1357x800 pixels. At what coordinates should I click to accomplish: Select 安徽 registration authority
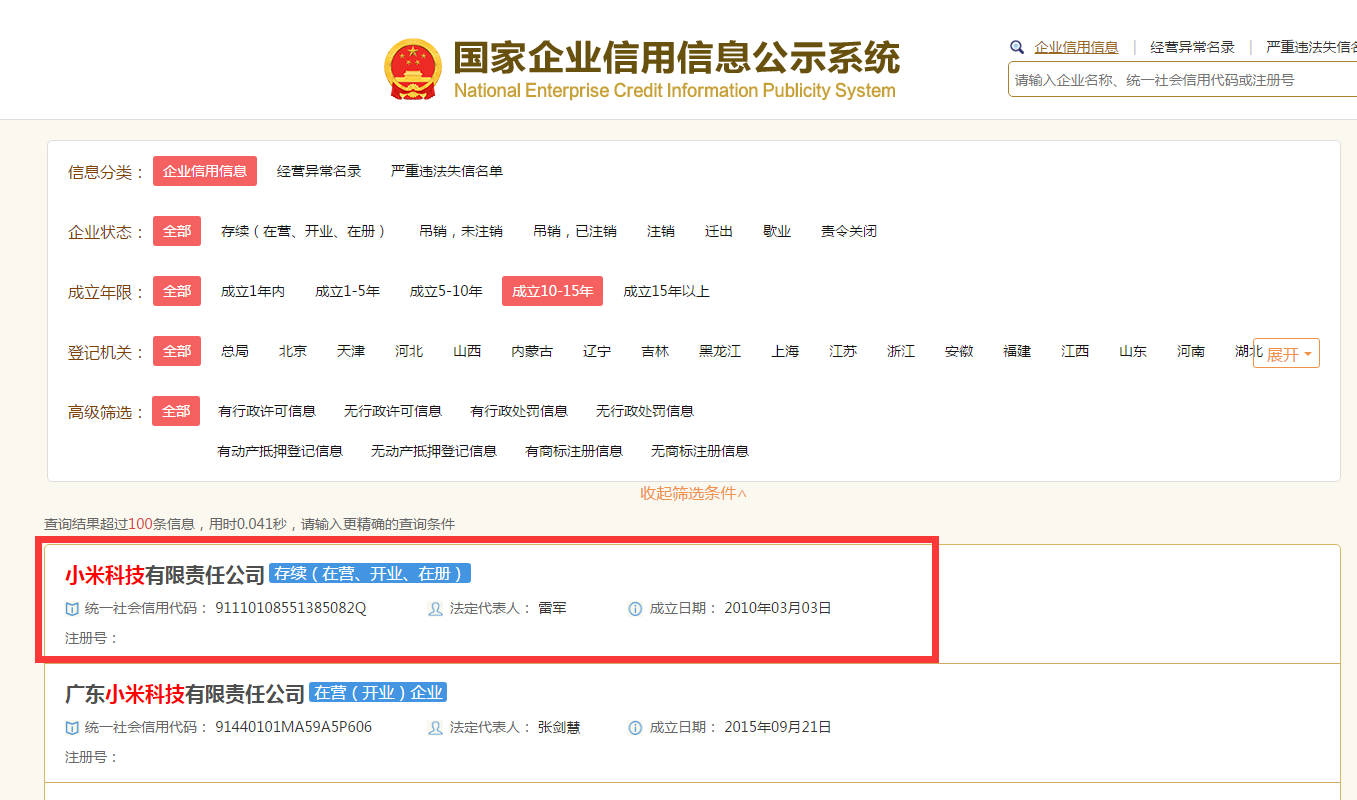tap(959, 351)
